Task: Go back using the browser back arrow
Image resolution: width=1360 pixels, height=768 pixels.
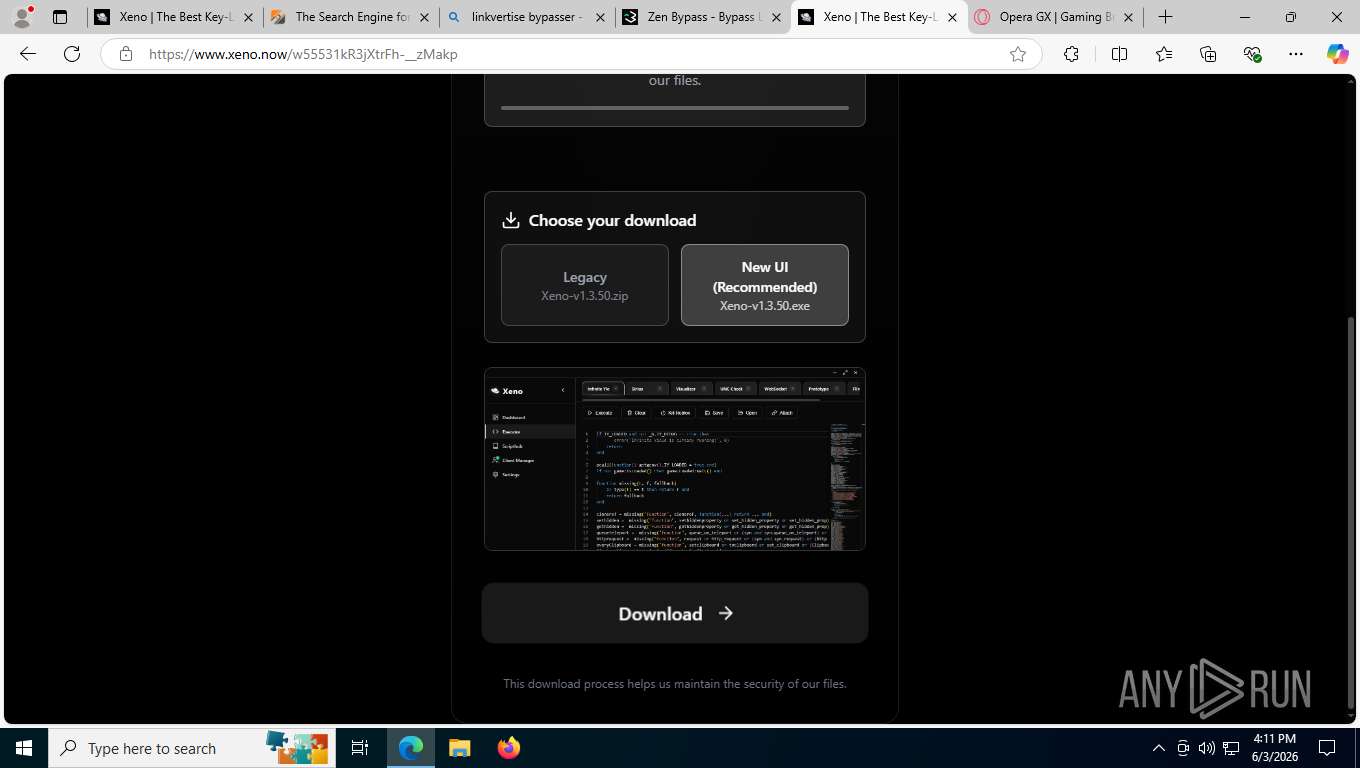Action: pyautogui.click(x=28, y=54)
